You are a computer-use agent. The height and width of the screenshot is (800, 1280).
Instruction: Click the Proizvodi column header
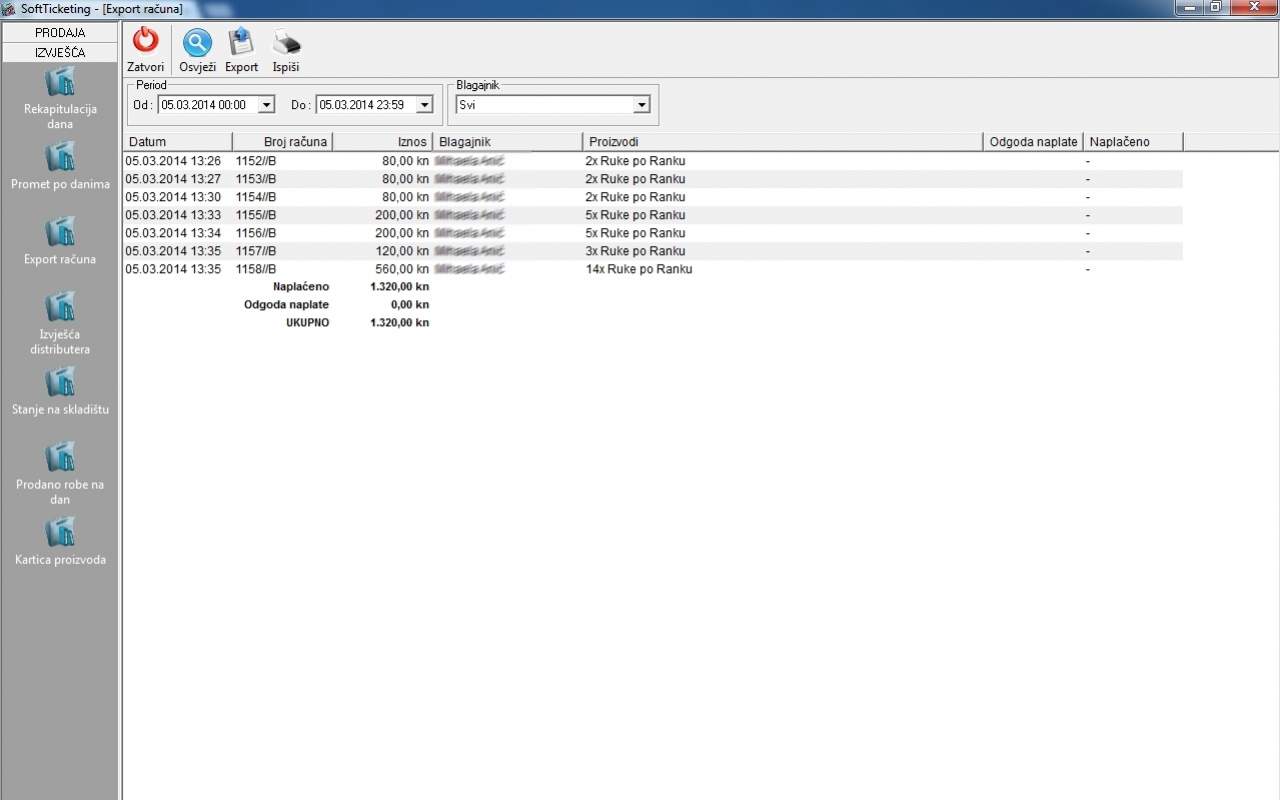tap(782, 142)
